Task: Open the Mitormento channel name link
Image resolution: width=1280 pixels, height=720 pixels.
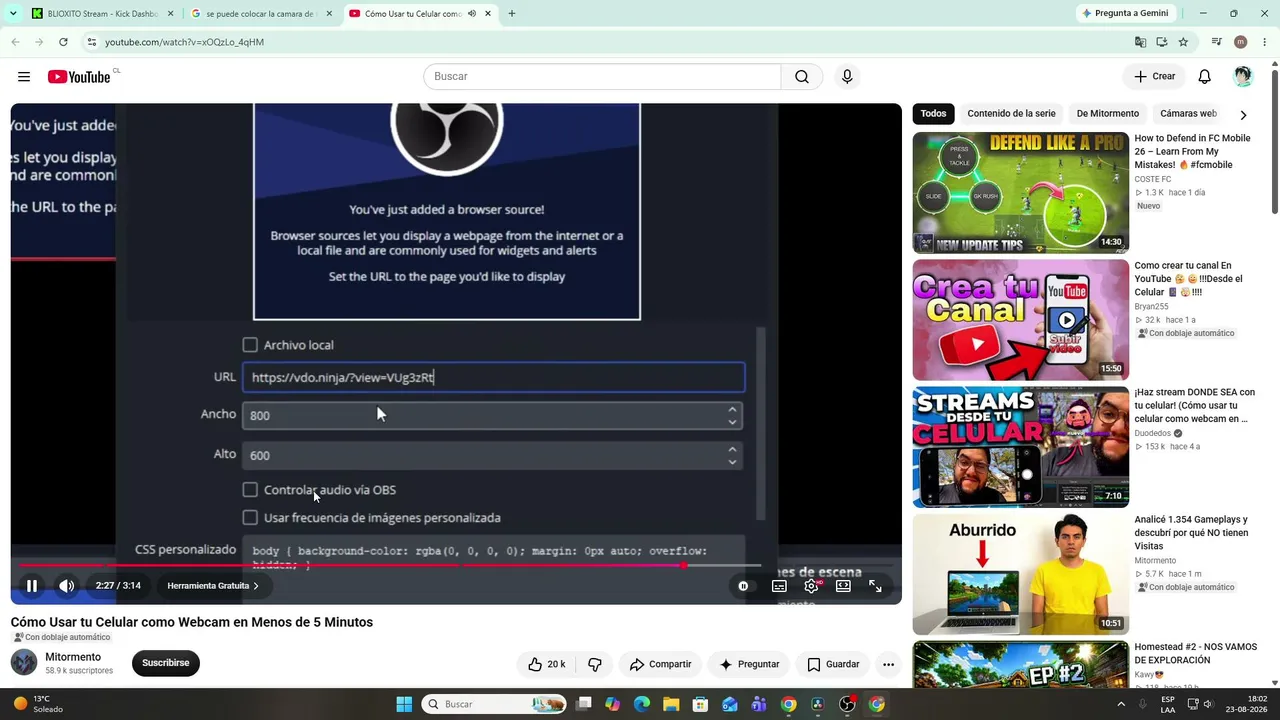Action: (x=73, y=657)
